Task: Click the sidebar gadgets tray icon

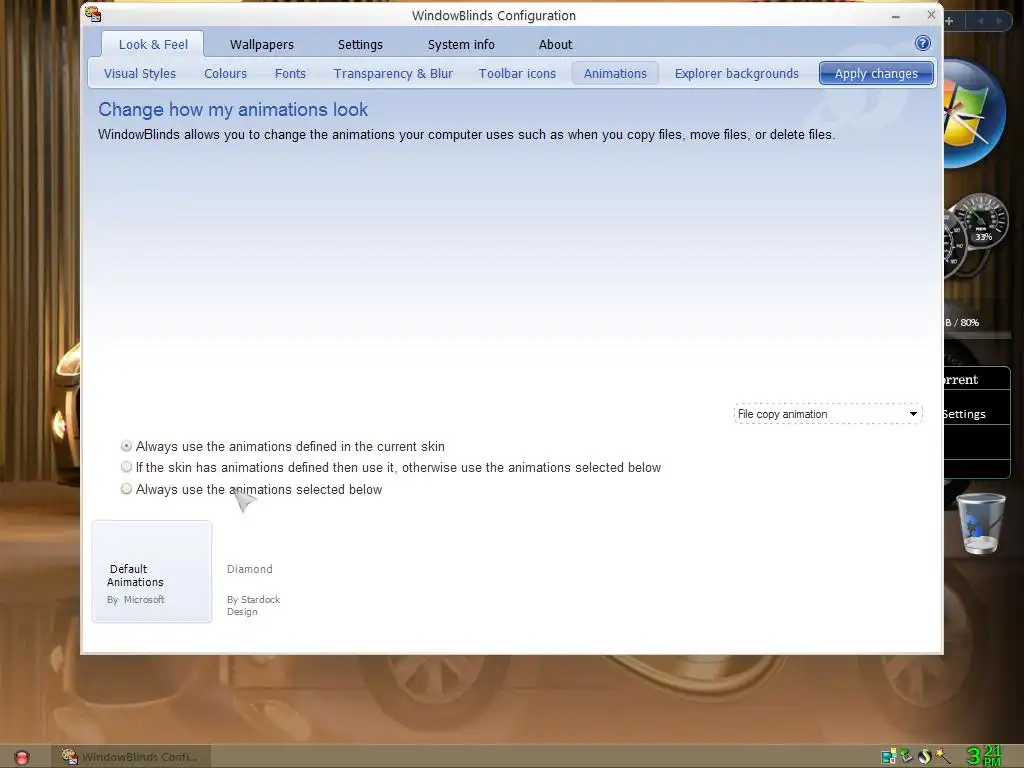Action: [888, 756]
